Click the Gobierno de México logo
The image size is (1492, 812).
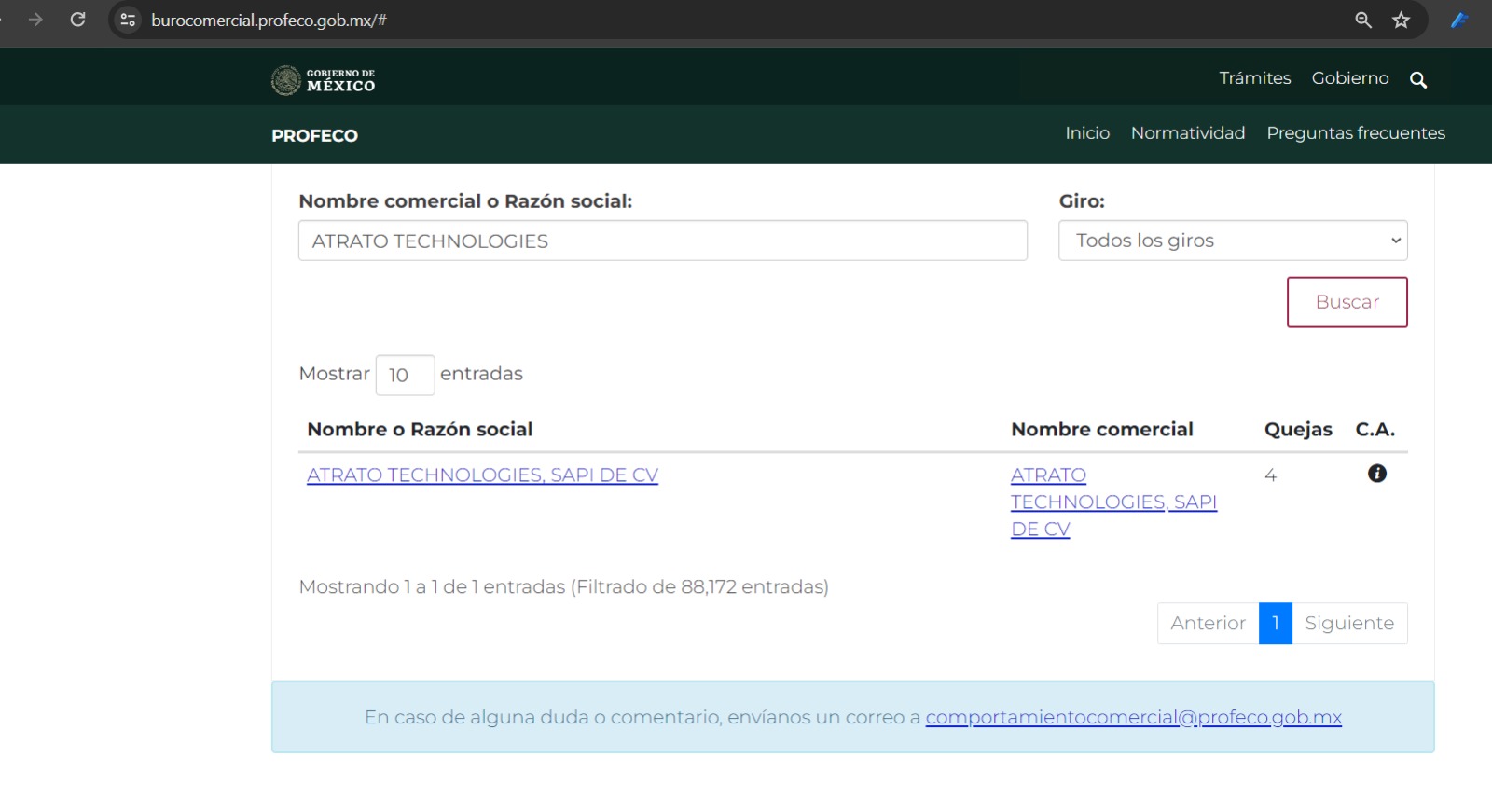323,80
